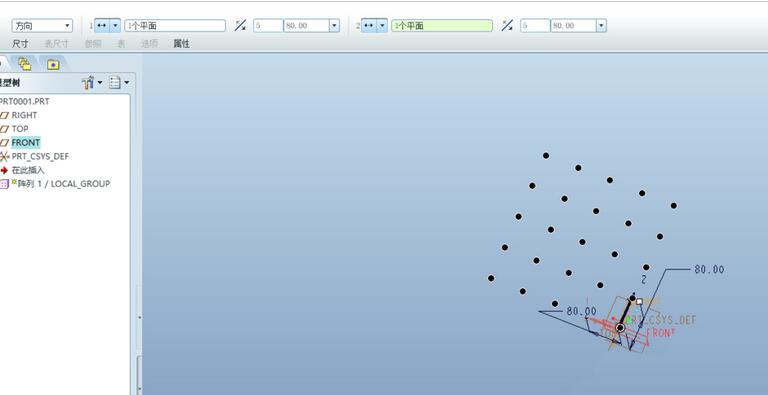Switch to favorites folder tab icon
Image resolution: width=768 pixels, height=395 pixels.
pyautogui.click(x=53, y=64)
